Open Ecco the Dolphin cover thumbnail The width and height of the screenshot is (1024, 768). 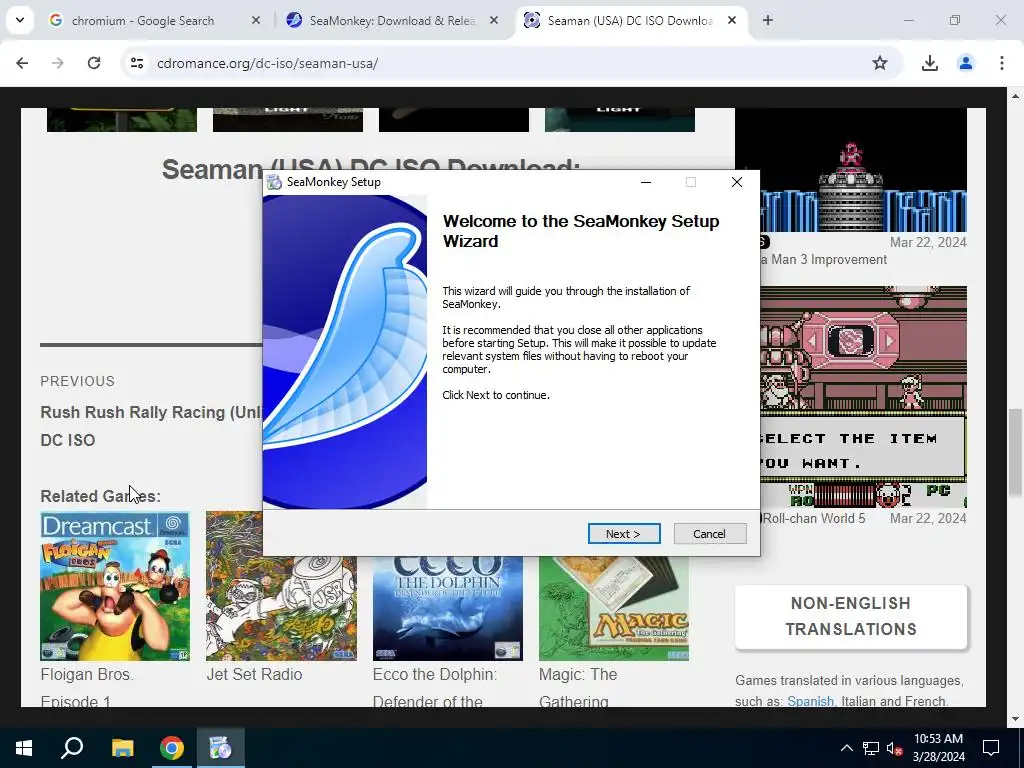tap(448, 608)
